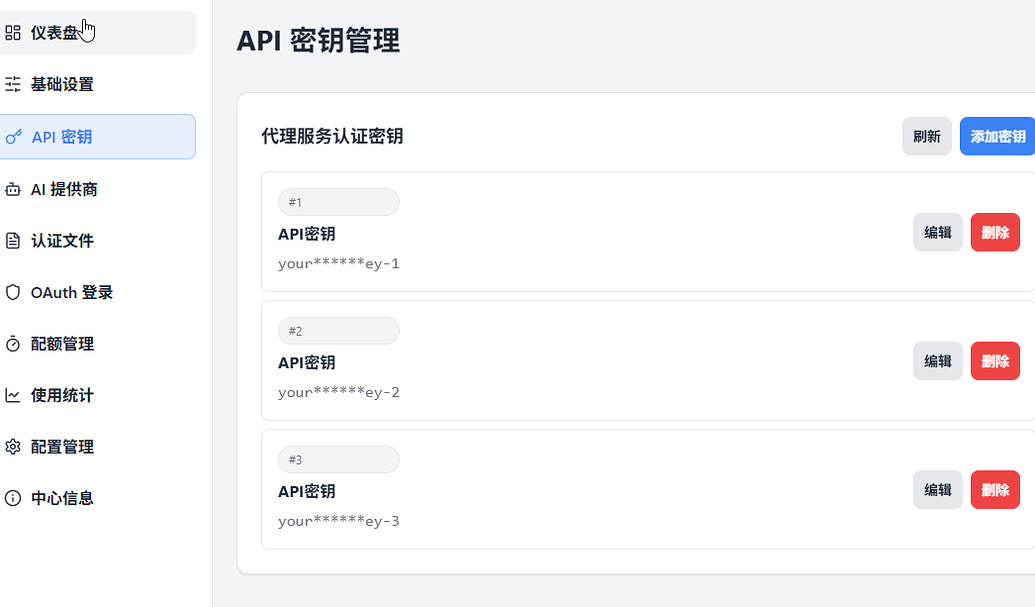The image size is (1035, 607).
Task: Click the robot icon beside AI 提供商
Action: pyautogui.click(x=13, y=189)
